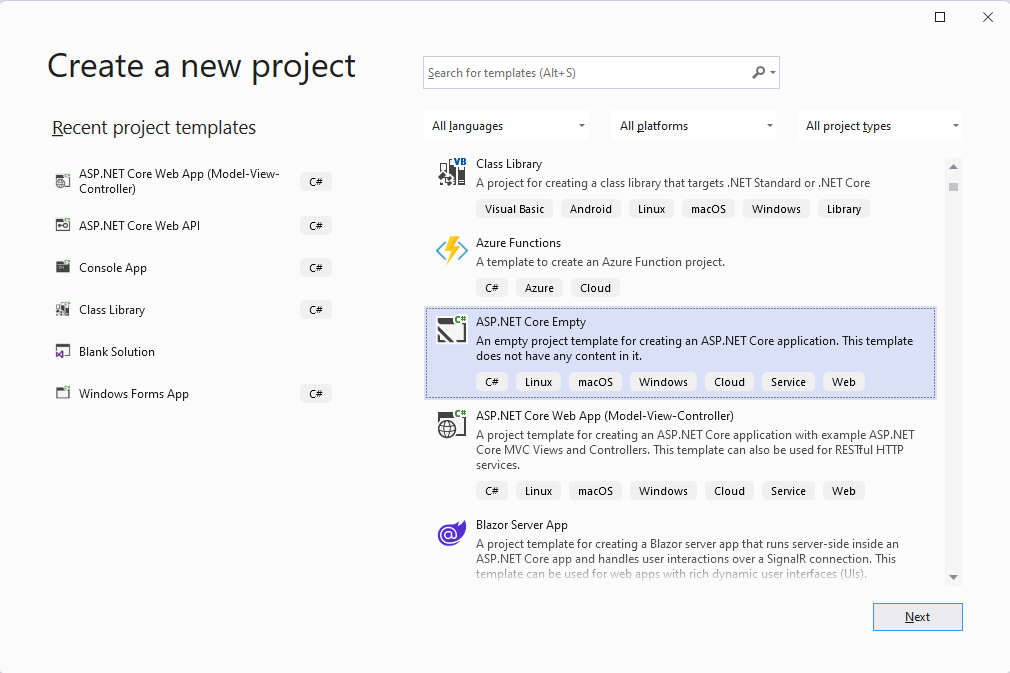
Task: Select the Class Library template title in list
Action: [509, 164]
